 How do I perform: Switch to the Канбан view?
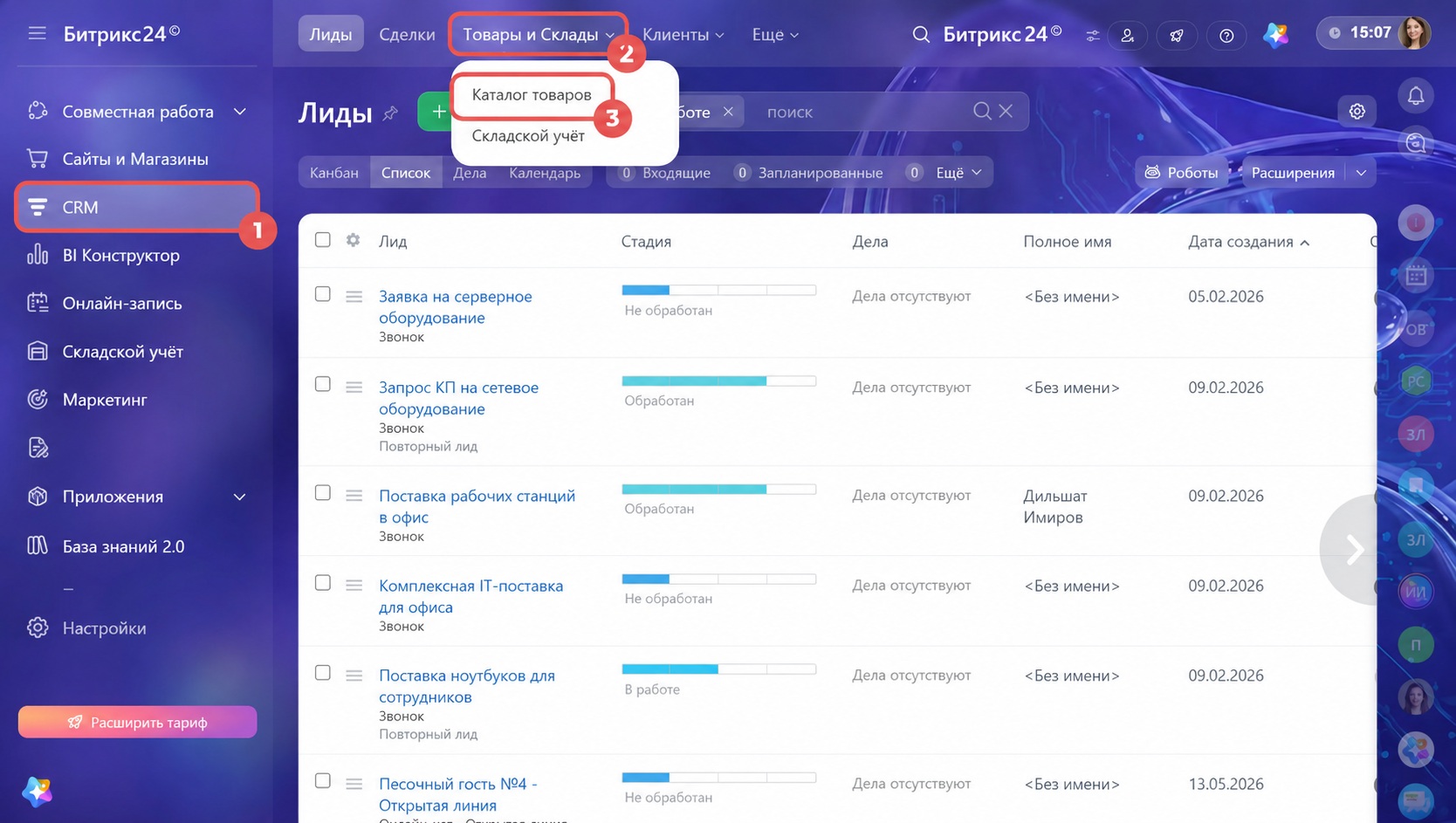(x=334, y=173)
